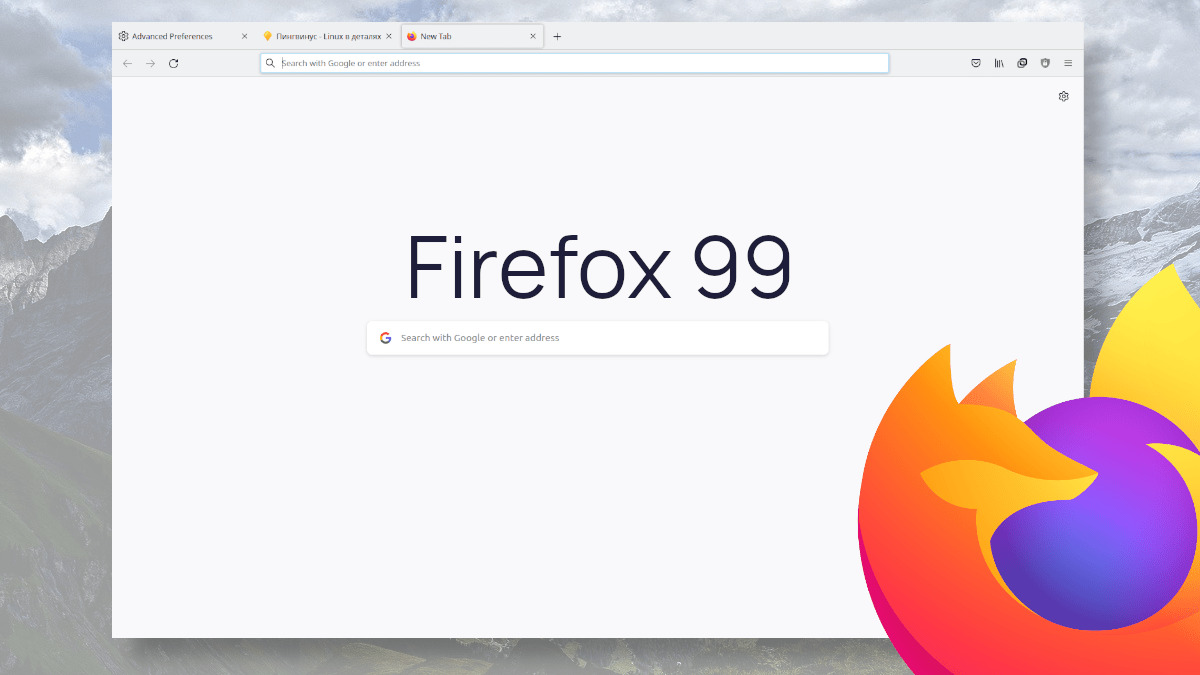Focus the address bar field
The width and height of the screenshot is (1200, 675).
pyautogui.click(x=574, y=63)
